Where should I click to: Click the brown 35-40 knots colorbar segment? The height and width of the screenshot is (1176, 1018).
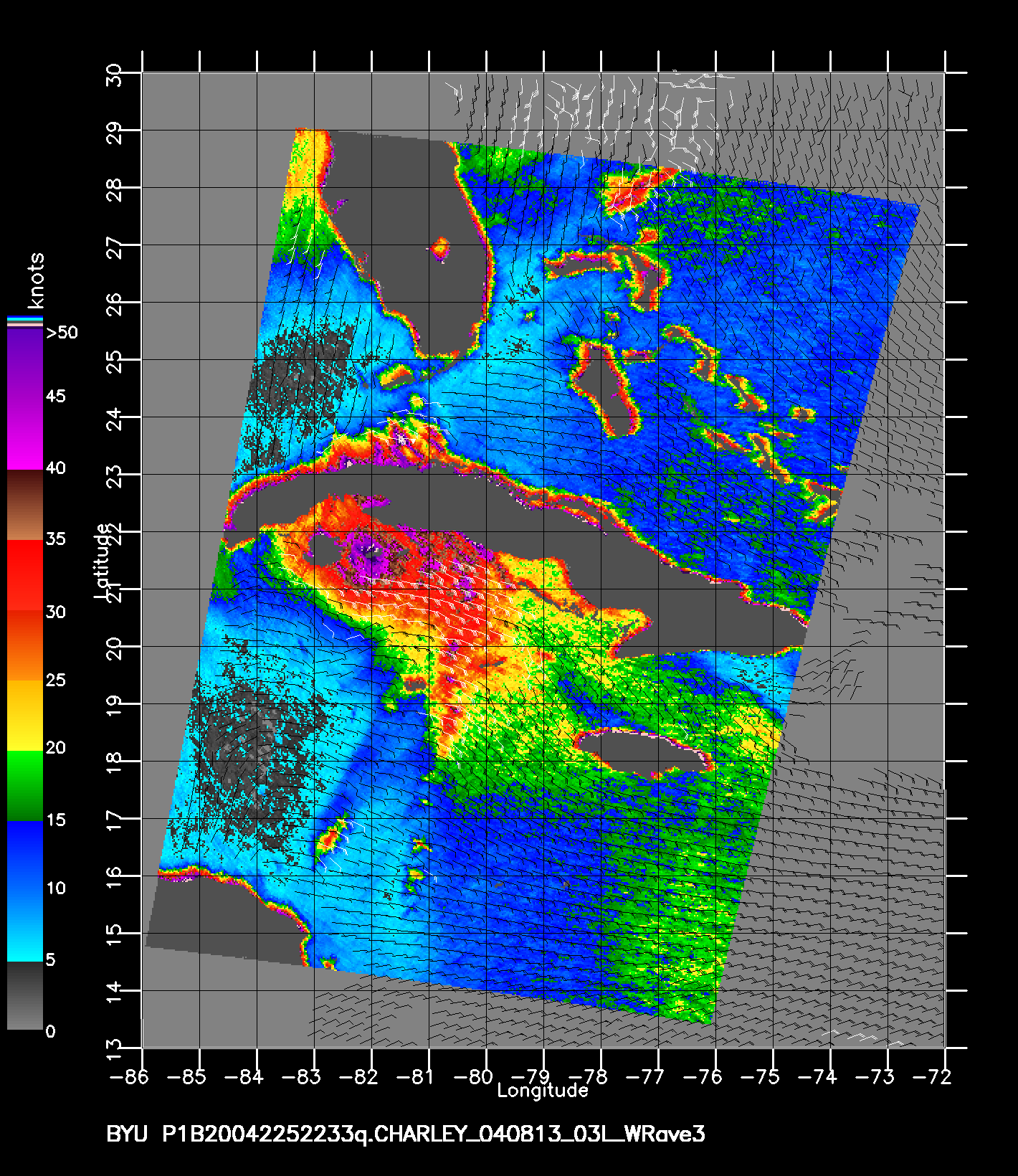25,505
